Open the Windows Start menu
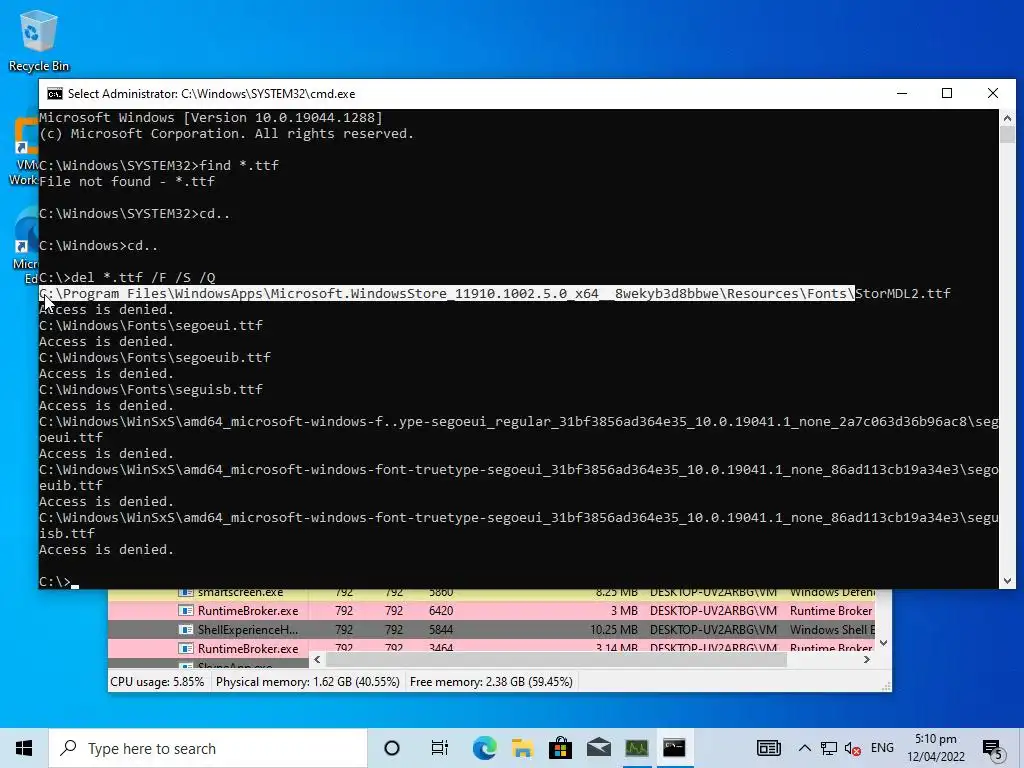1024x768 pixels. coord(24,748)
